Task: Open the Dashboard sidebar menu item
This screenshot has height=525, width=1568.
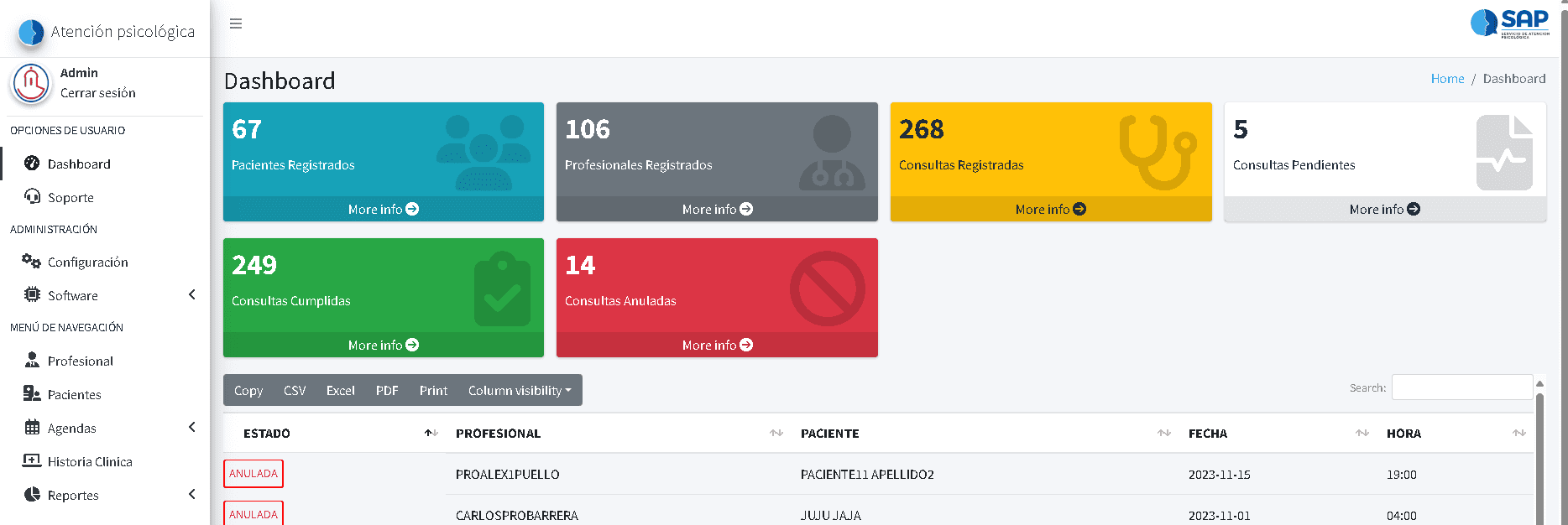Action: (105, 164)
